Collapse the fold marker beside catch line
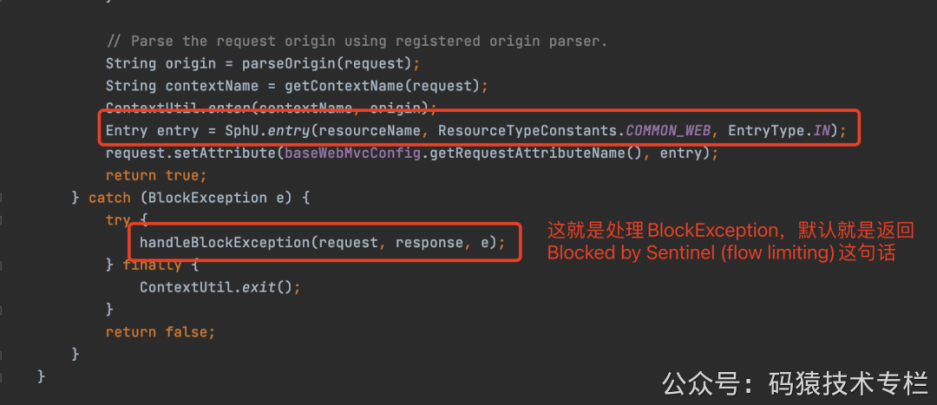The width and height of the screenshot is (937, 405). (2, 198)
